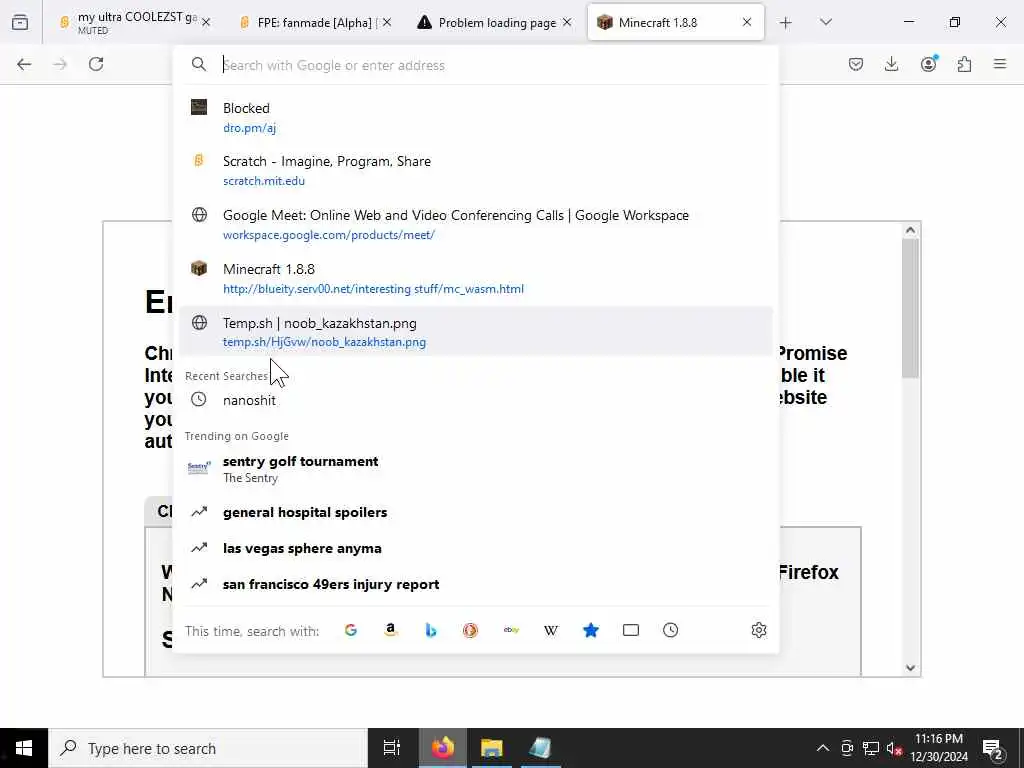This screenshot has width=1024, height=768.
Task: Search this time with Bing
Action: click(430, 630)
